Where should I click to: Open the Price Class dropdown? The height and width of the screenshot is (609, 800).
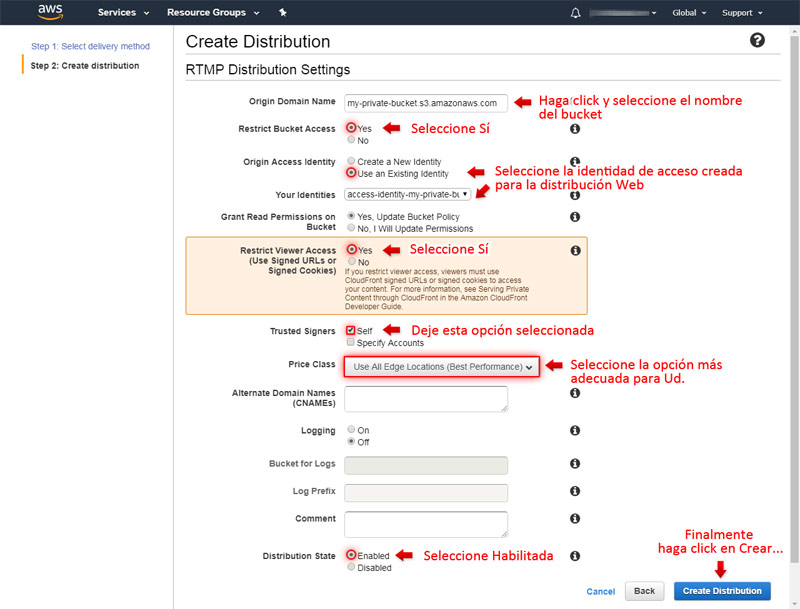(x=442, y=367)
